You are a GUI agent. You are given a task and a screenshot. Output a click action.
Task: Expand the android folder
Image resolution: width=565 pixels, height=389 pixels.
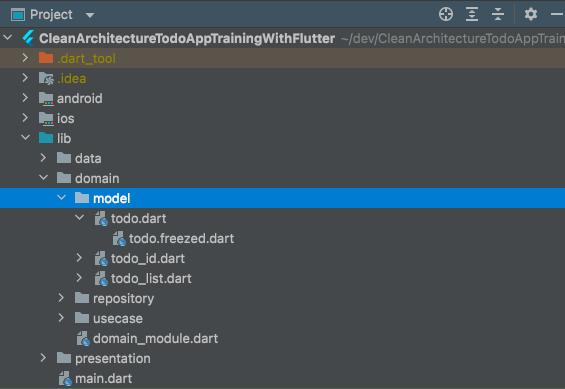click(x=25, y=98)
